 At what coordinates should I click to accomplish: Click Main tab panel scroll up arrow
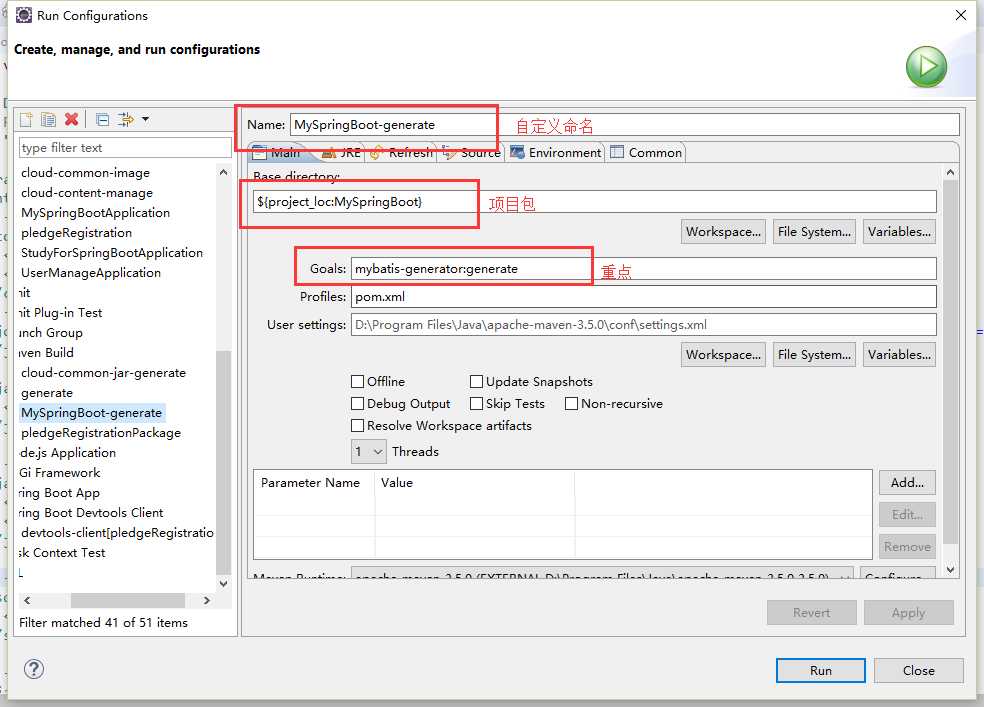click(x=950, y=172)
